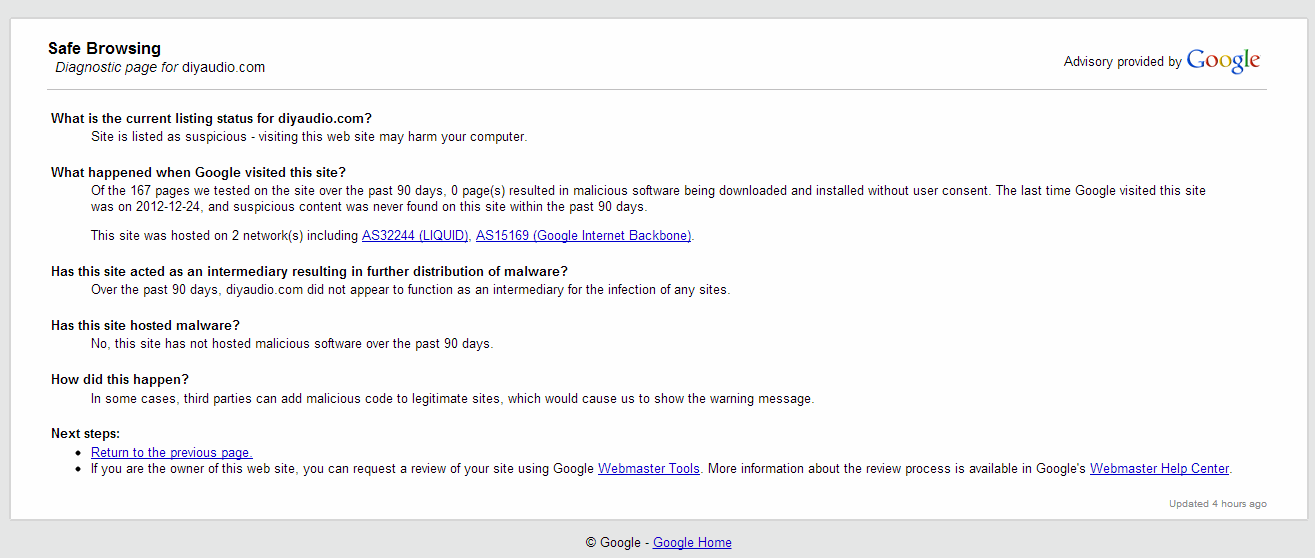Open the Webmaster Tools link
Image resolution: width=1315 pixels, height=558 pixels.
coord(649,469)
